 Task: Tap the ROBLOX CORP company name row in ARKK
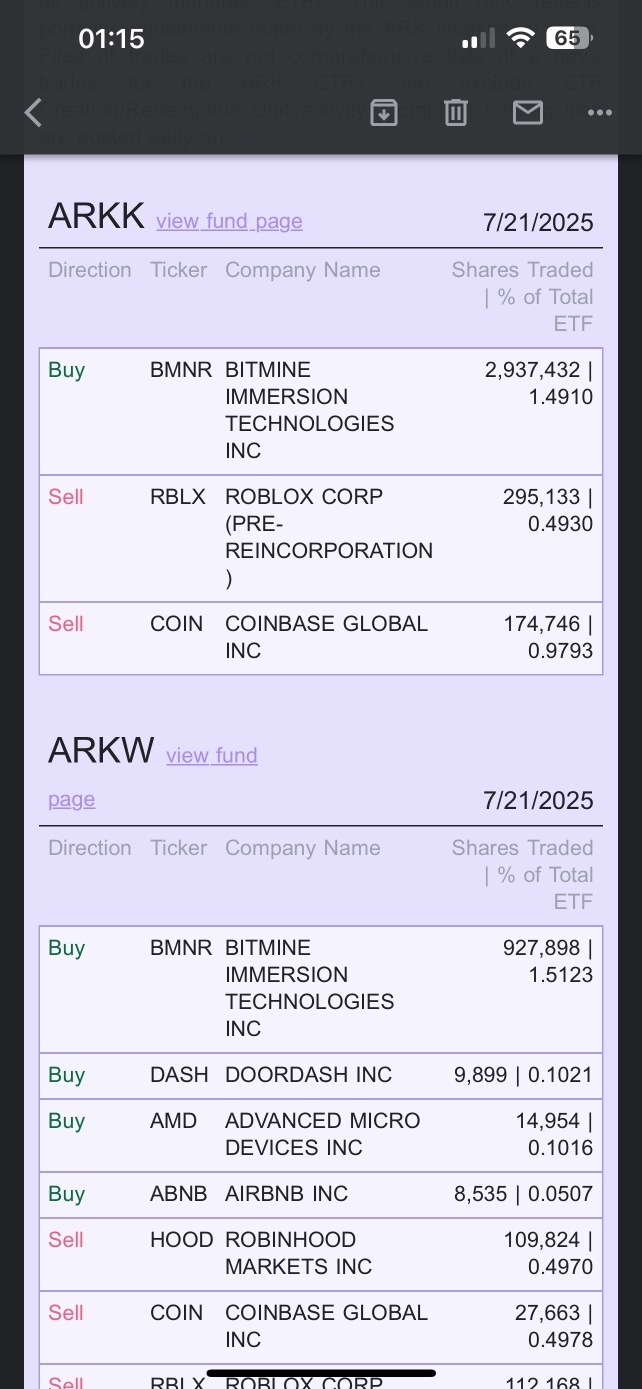(321, 538)
